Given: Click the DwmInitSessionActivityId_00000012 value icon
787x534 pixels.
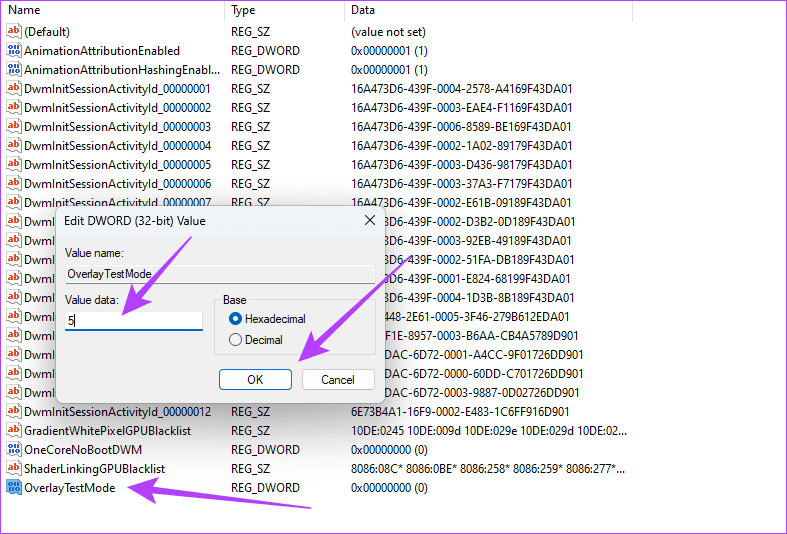Looking at the screenshot, I should coord(14,411).
